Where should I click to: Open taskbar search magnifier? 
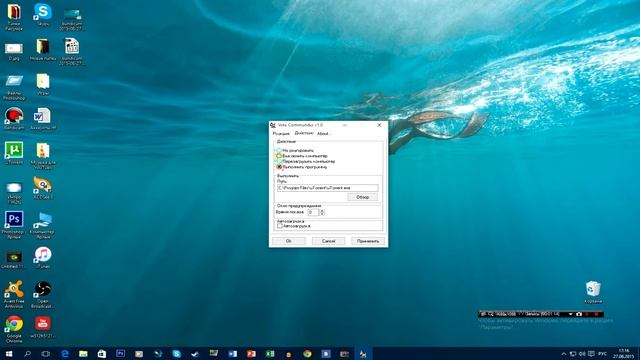tap(27, 354)
